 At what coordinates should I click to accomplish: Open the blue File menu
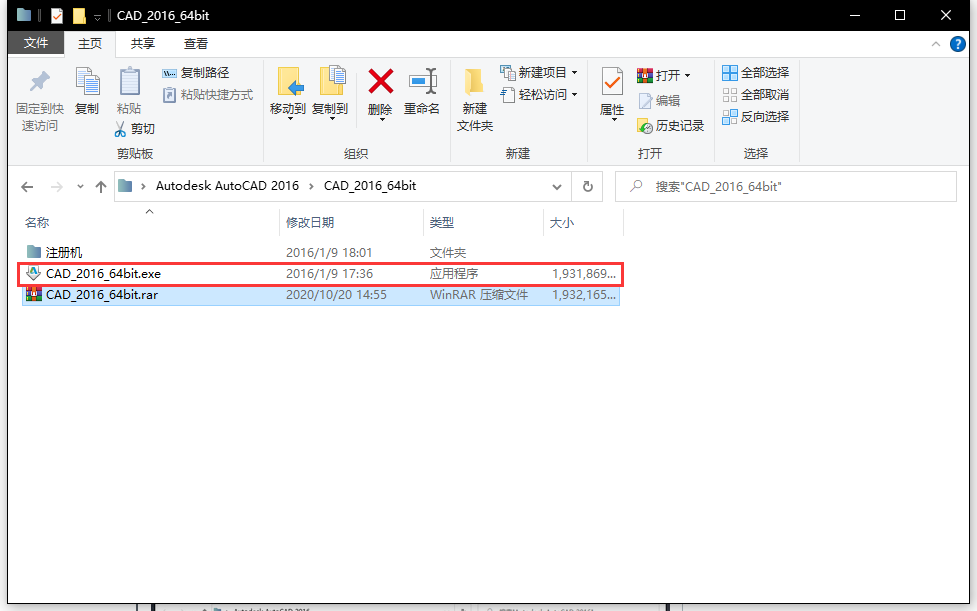click(x=36, y=44)
